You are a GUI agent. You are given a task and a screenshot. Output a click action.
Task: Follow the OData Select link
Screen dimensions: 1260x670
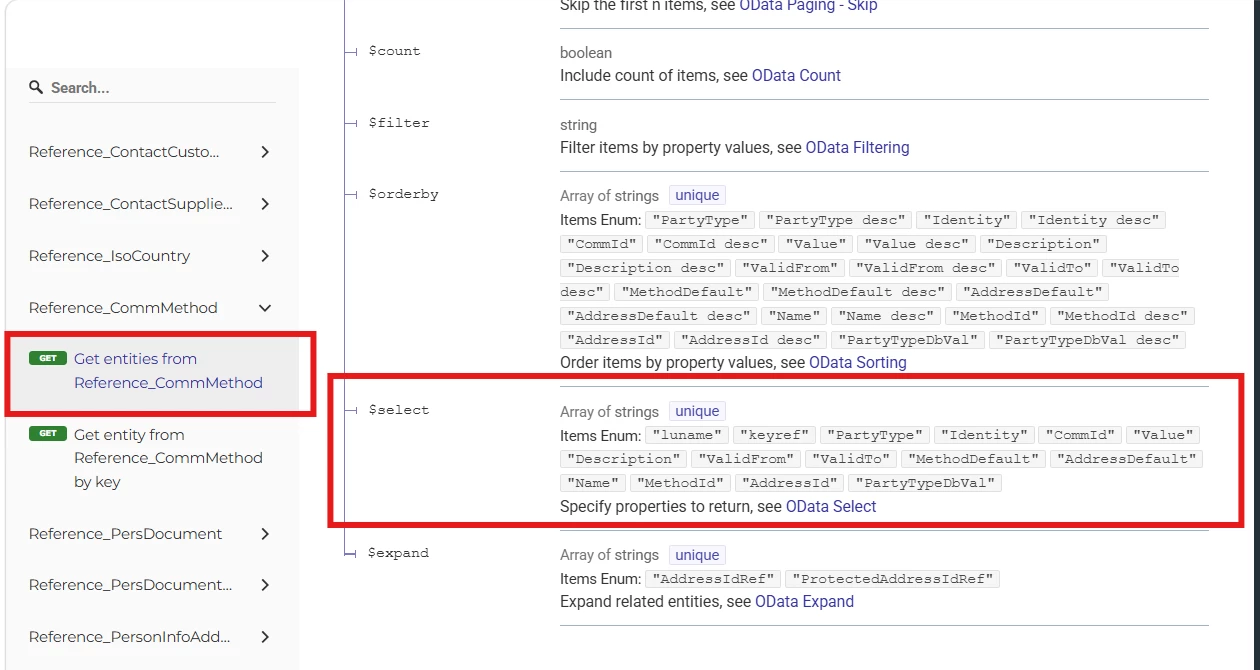coord(831,507)
